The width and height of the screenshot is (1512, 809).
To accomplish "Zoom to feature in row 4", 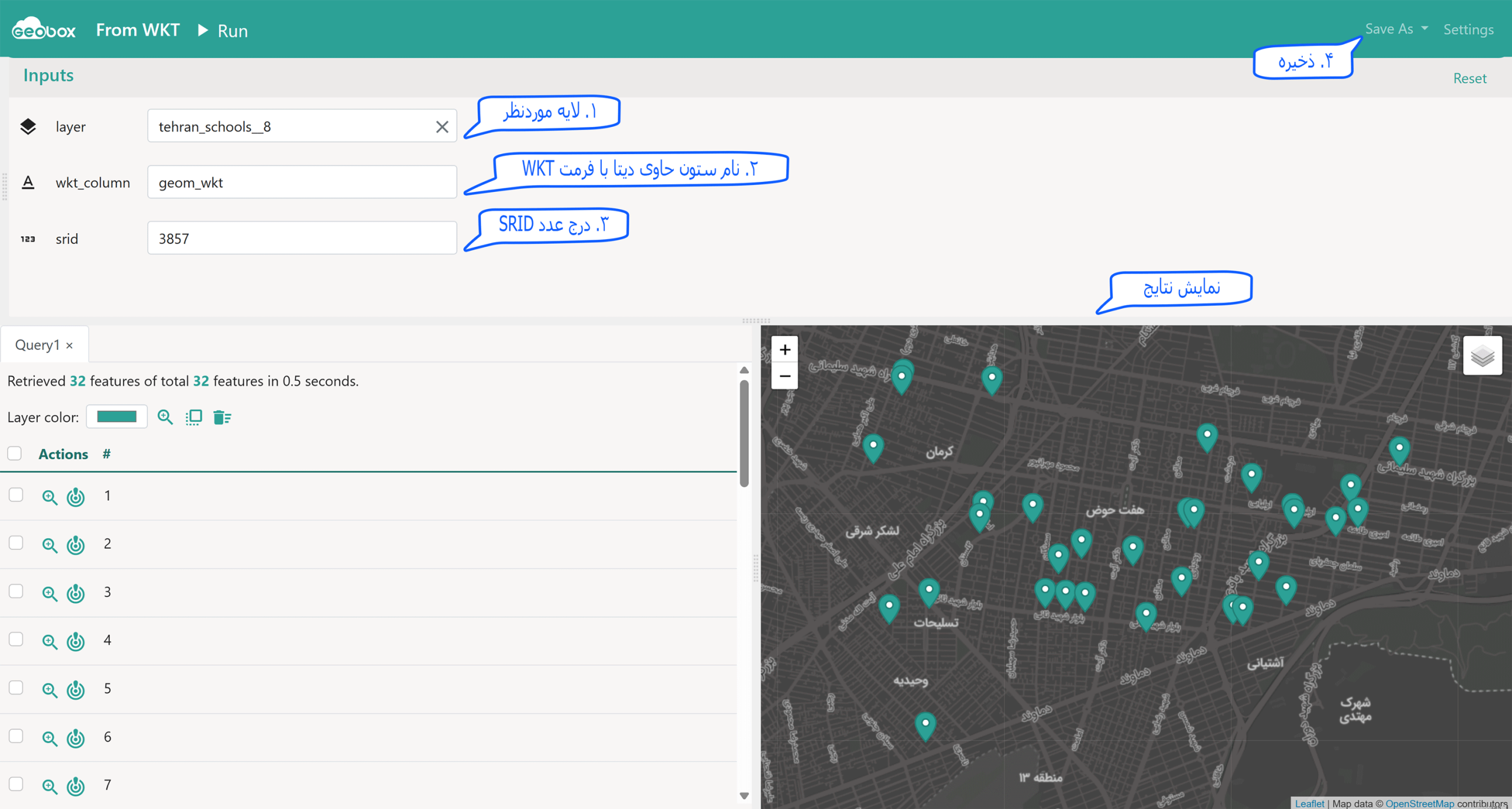I will (x=50, y=641).
